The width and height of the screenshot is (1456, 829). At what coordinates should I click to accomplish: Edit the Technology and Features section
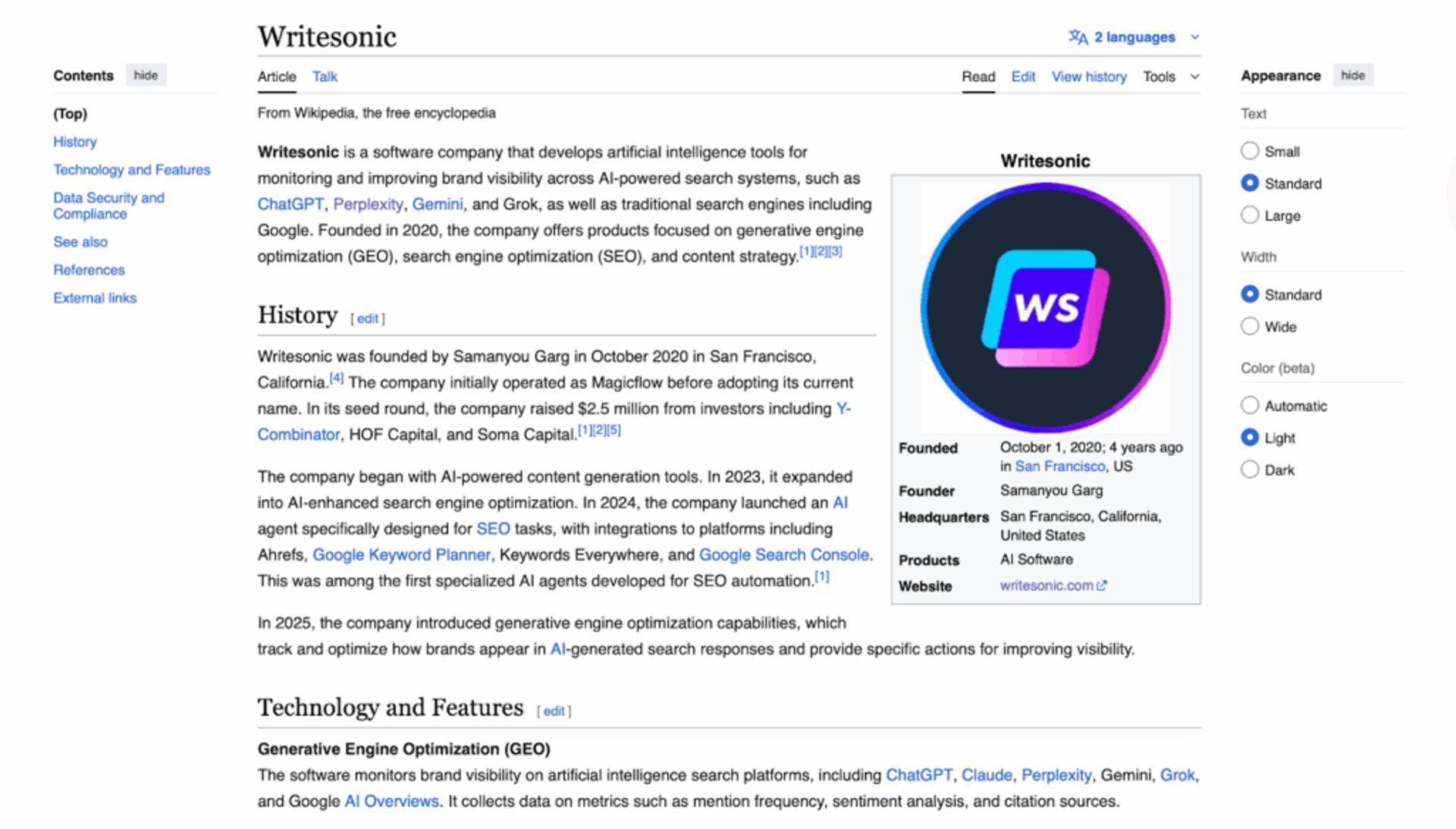point(554,711)
